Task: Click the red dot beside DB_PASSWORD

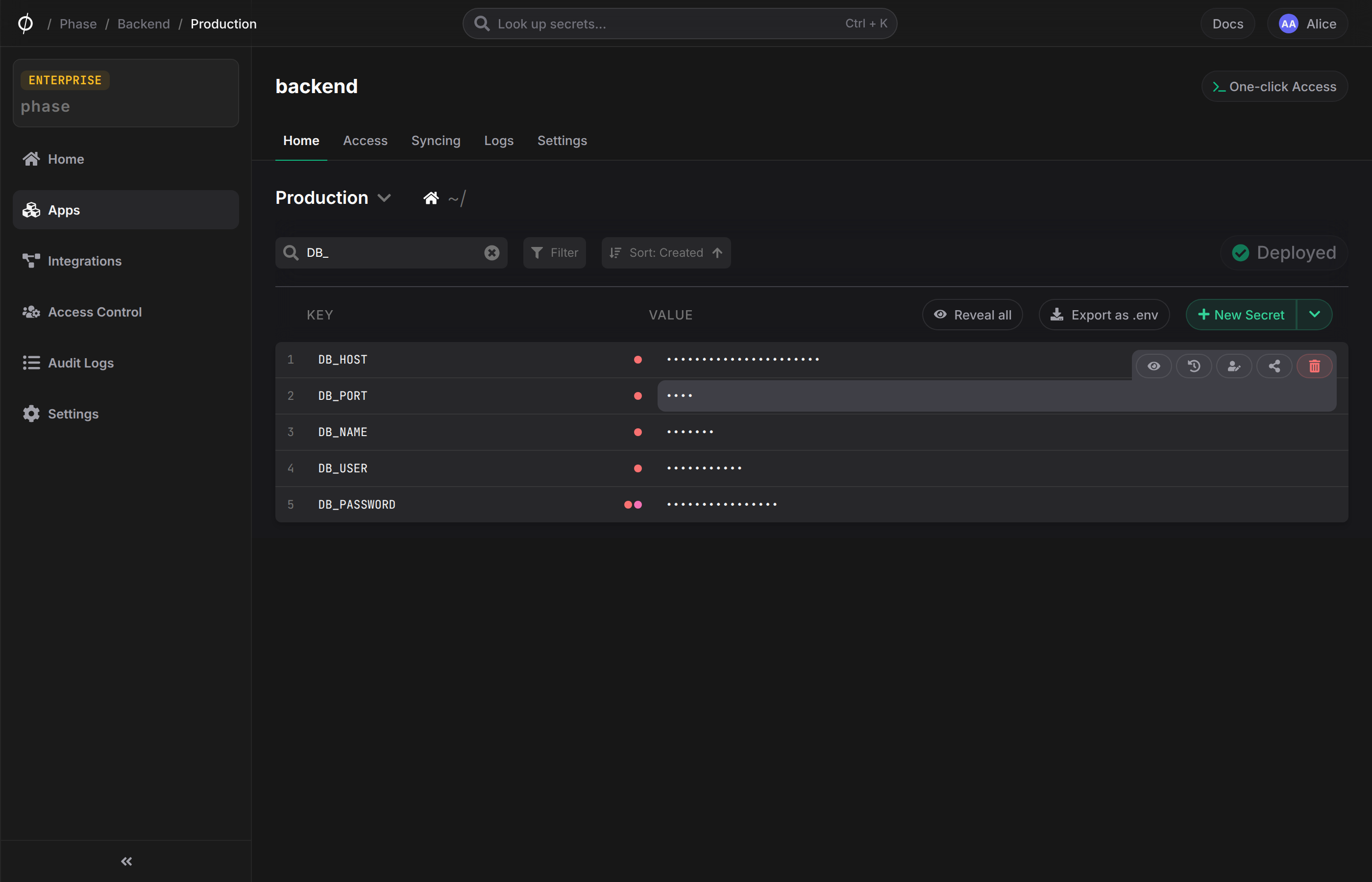Action: tap(628, 505)
